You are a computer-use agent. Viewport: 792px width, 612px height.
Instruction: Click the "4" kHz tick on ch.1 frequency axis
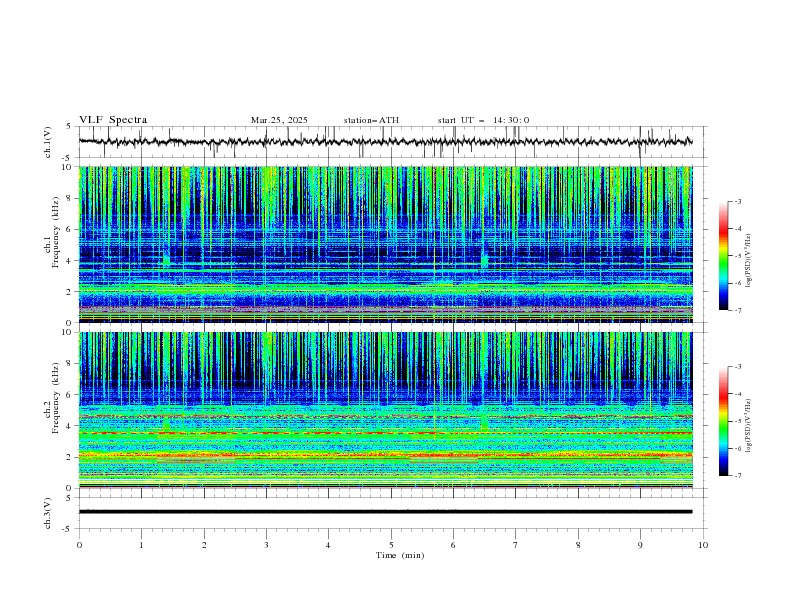point(68,261)
